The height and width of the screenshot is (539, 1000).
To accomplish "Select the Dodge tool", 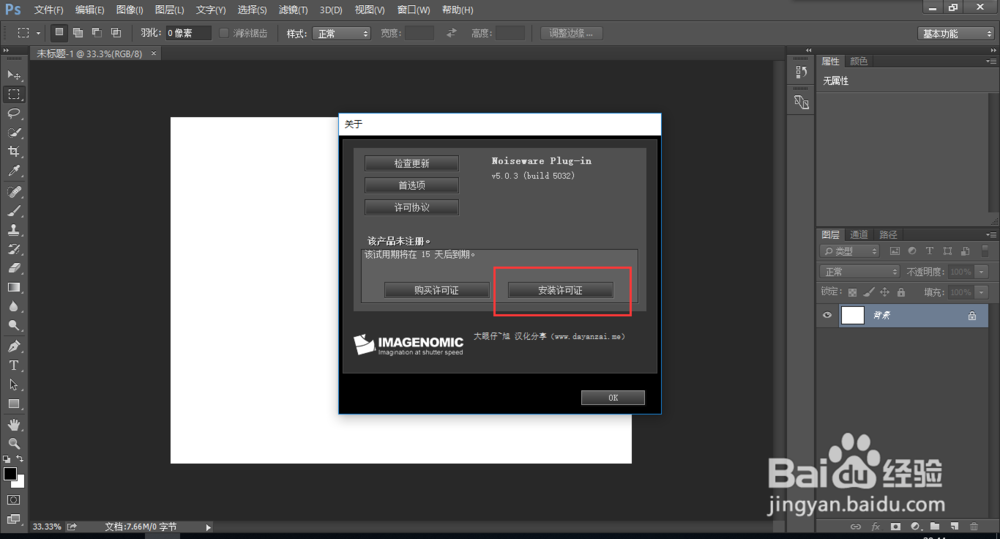I will coord(13,326).
